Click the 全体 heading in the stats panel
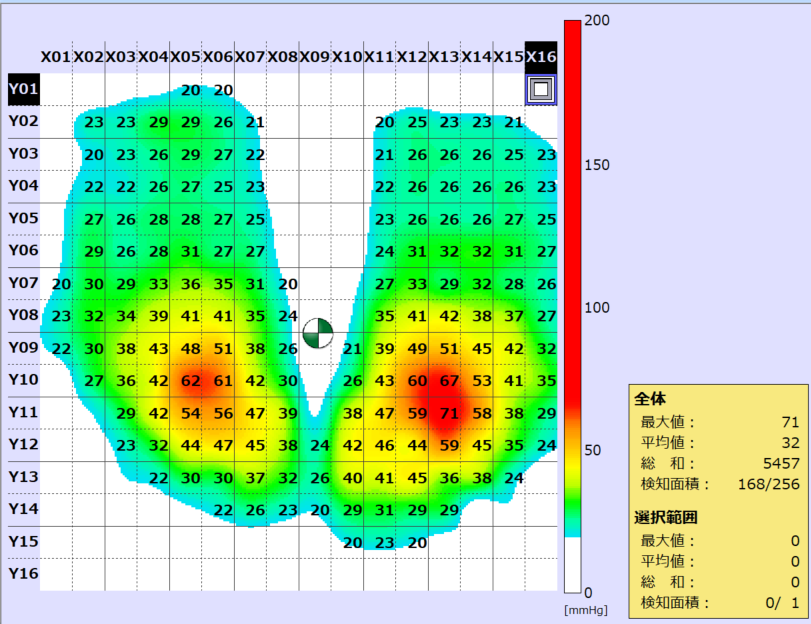 point(648,398)
